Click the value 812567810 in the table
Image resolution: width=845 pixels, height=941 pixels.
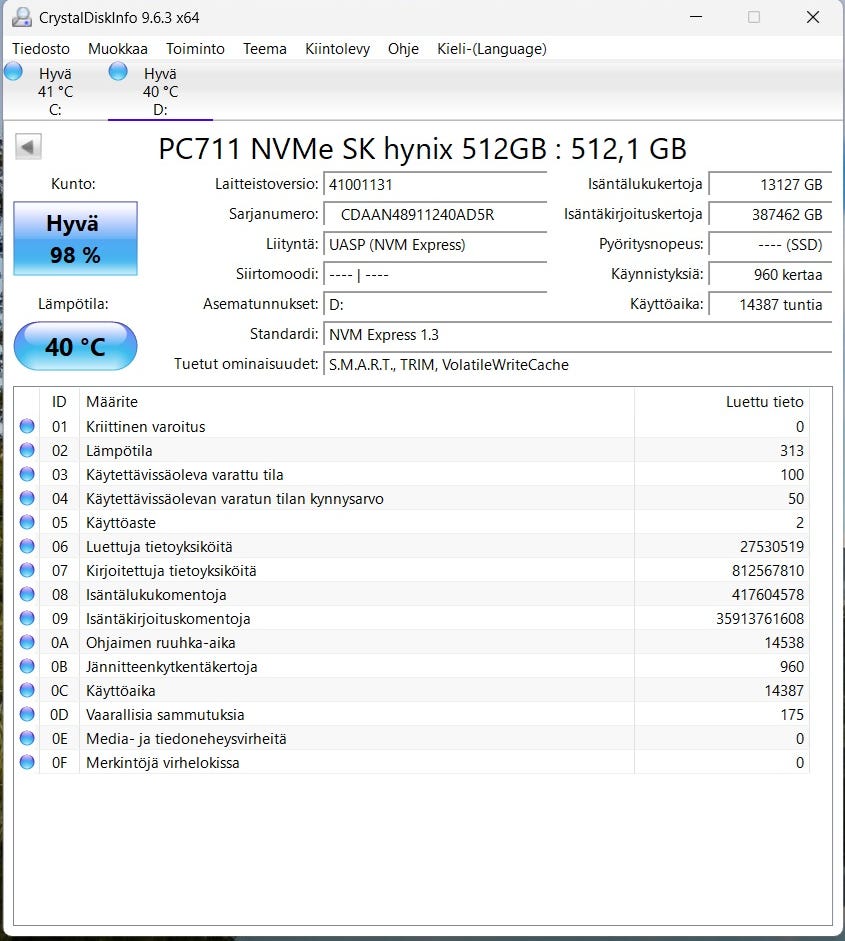768,571
